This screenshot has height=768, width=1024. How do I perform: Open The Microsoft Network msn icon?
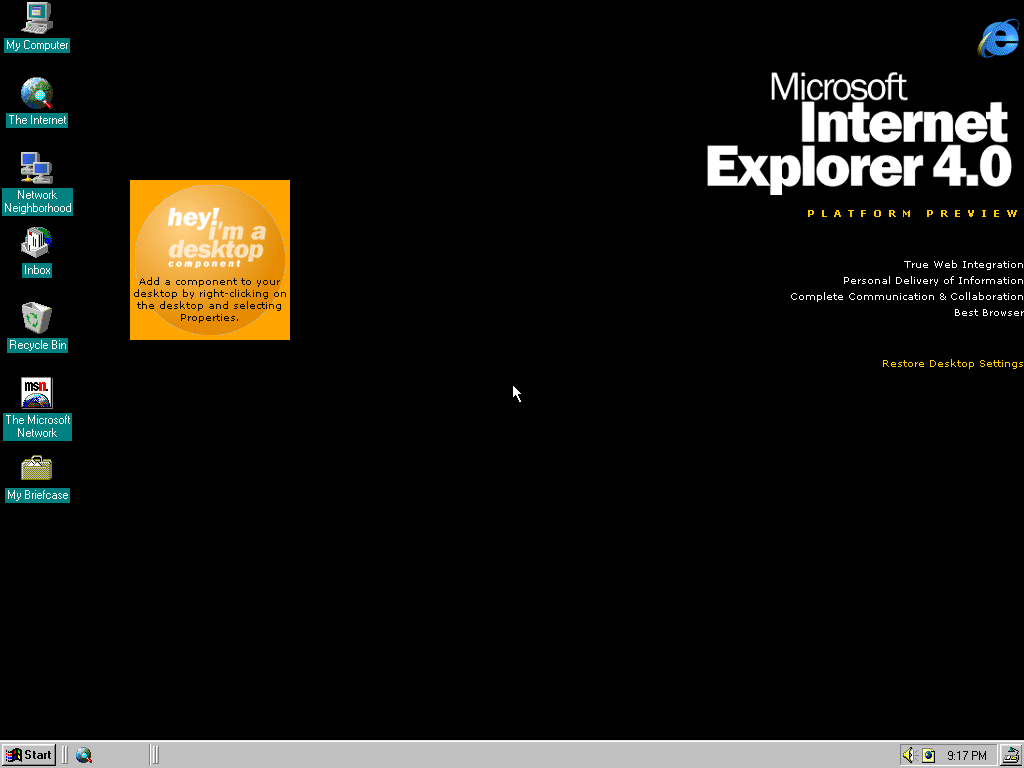tap(37, 393)
